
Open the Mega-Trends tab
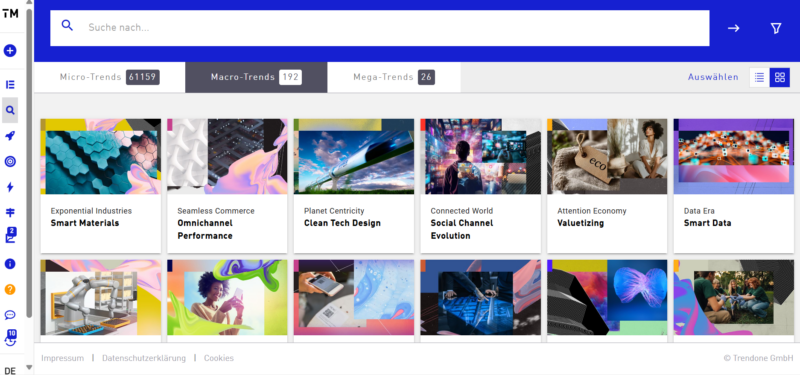click(394, 78)
